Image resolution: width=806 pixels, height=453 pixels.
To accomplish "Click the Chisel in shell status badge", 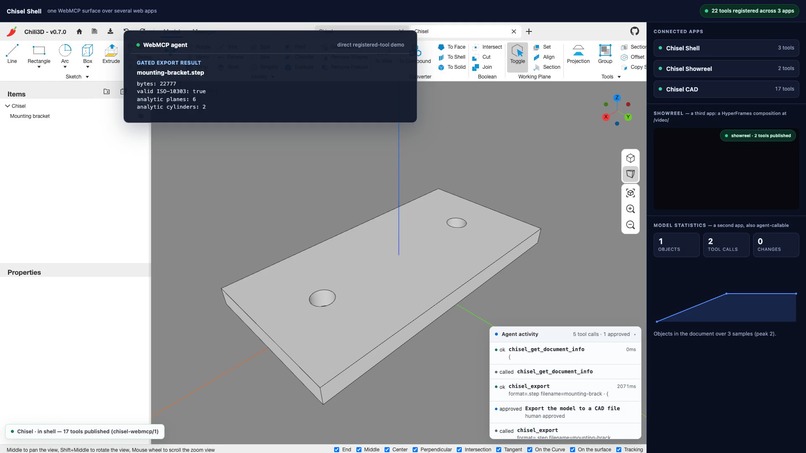I will click(x=85, y=431).
